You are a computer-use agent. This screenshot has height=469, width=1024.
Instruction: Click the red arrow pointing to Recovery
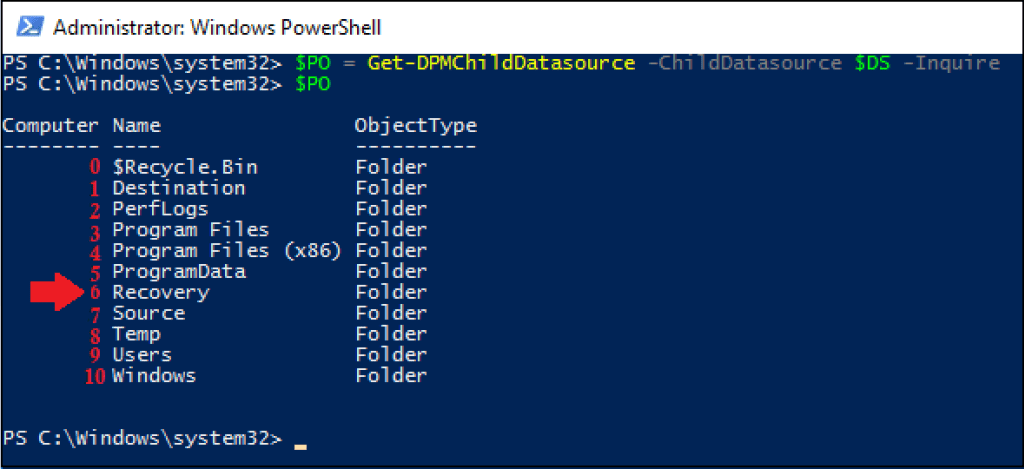(x=57, y=291)
